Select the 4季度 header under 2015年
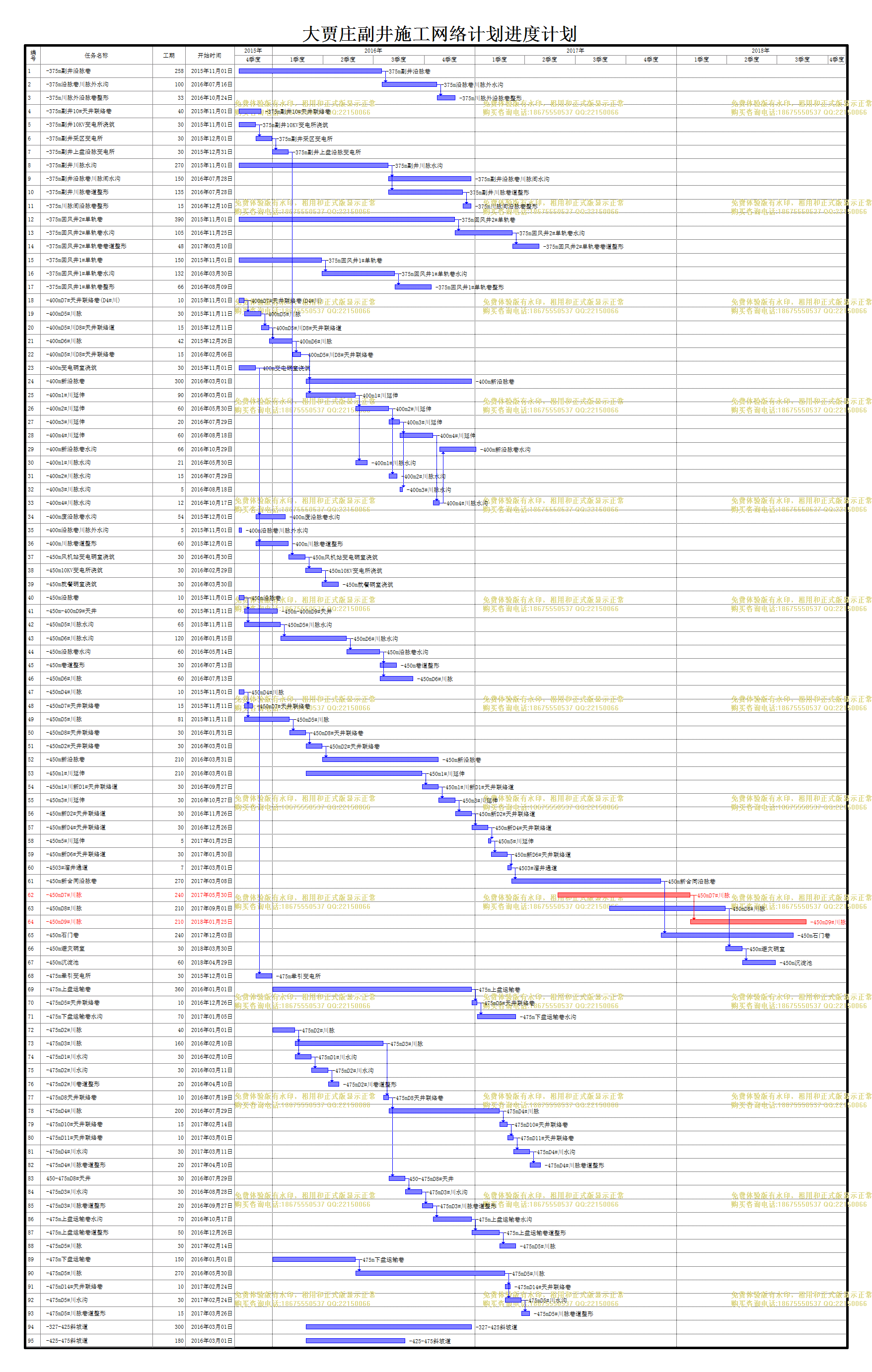872x1372 pixels. coord(253,59)
